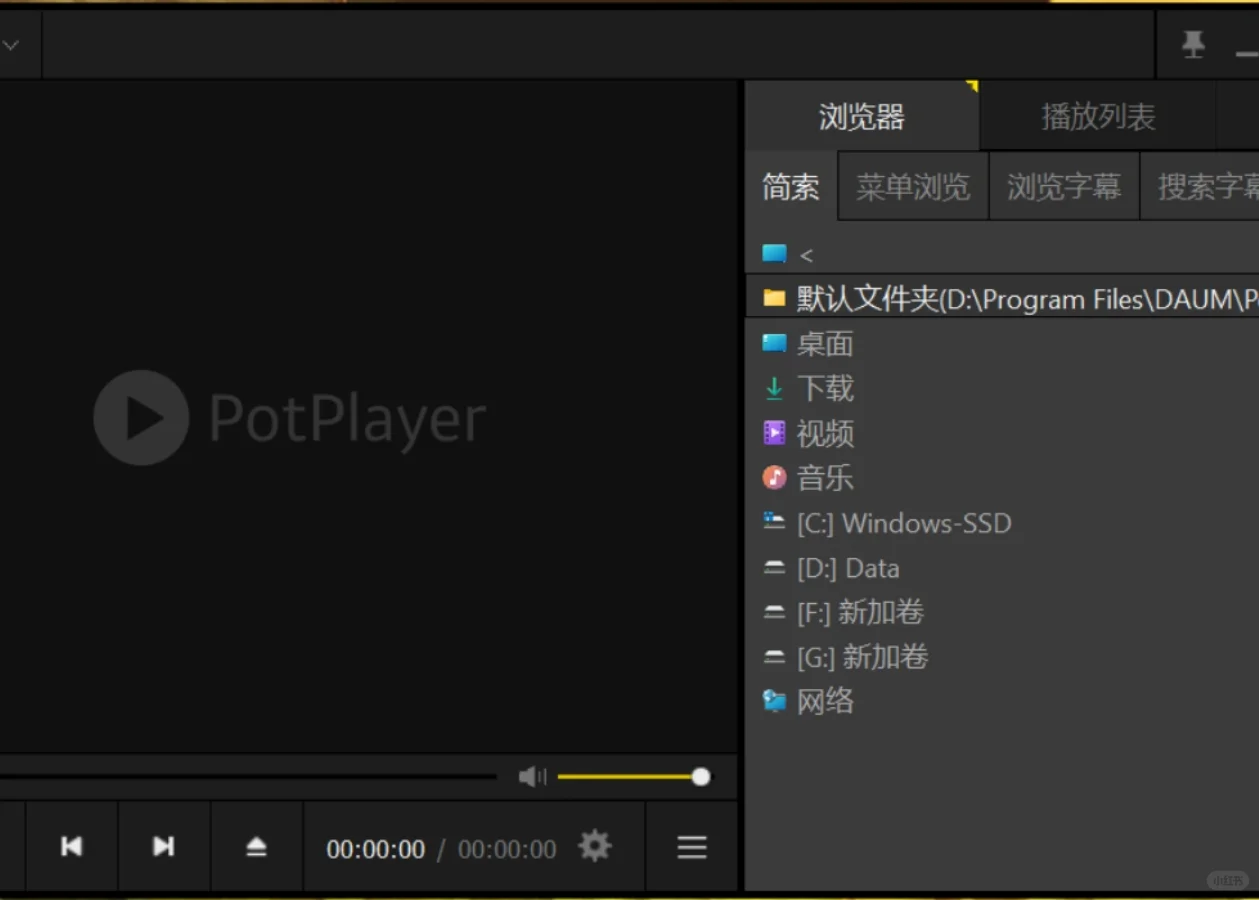Switch to the 播放列表 tab

pyautogui.click(x=1098, y=117)
